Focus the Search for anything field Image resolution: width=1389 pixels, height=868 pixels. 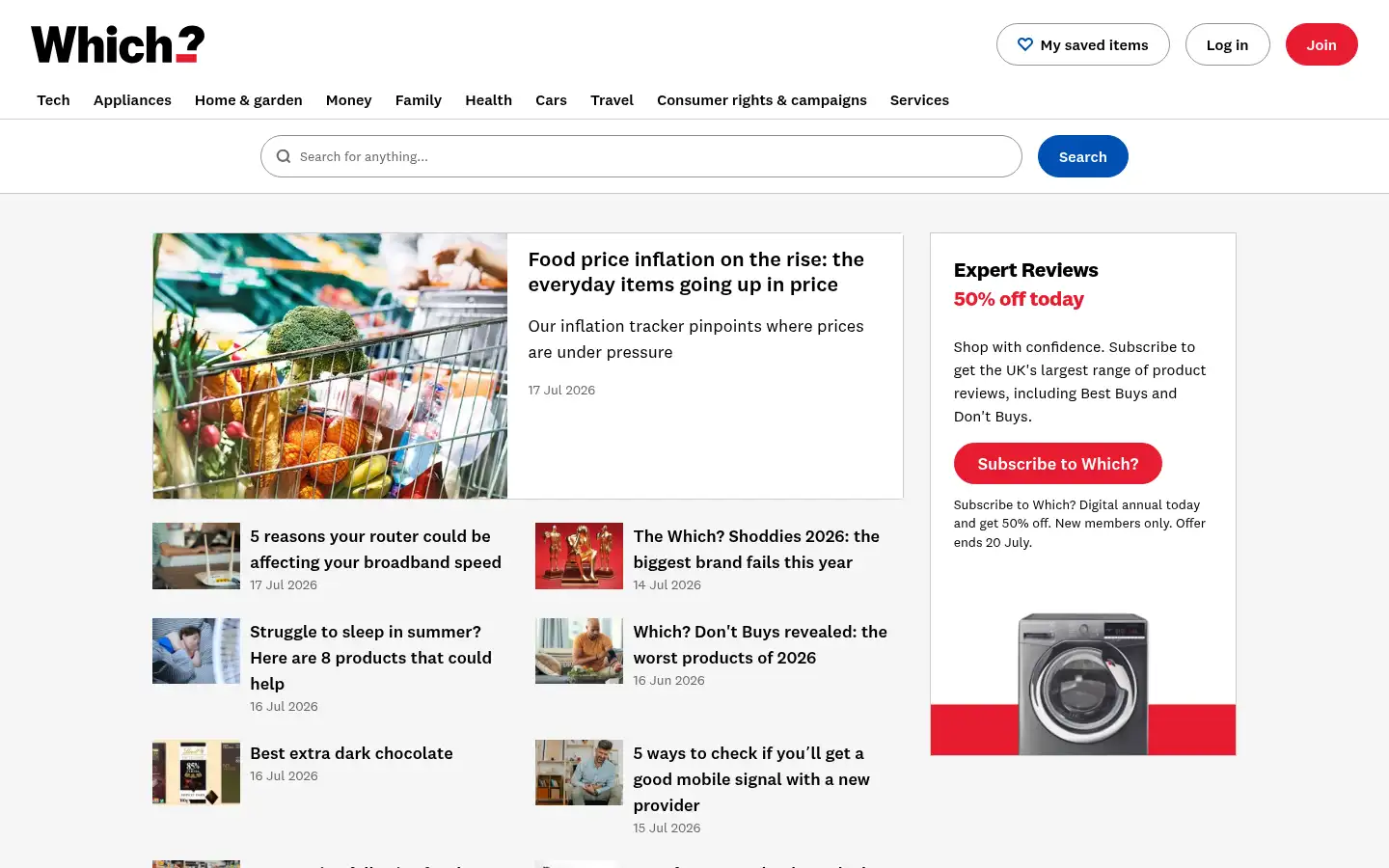(x=640, y=156)
